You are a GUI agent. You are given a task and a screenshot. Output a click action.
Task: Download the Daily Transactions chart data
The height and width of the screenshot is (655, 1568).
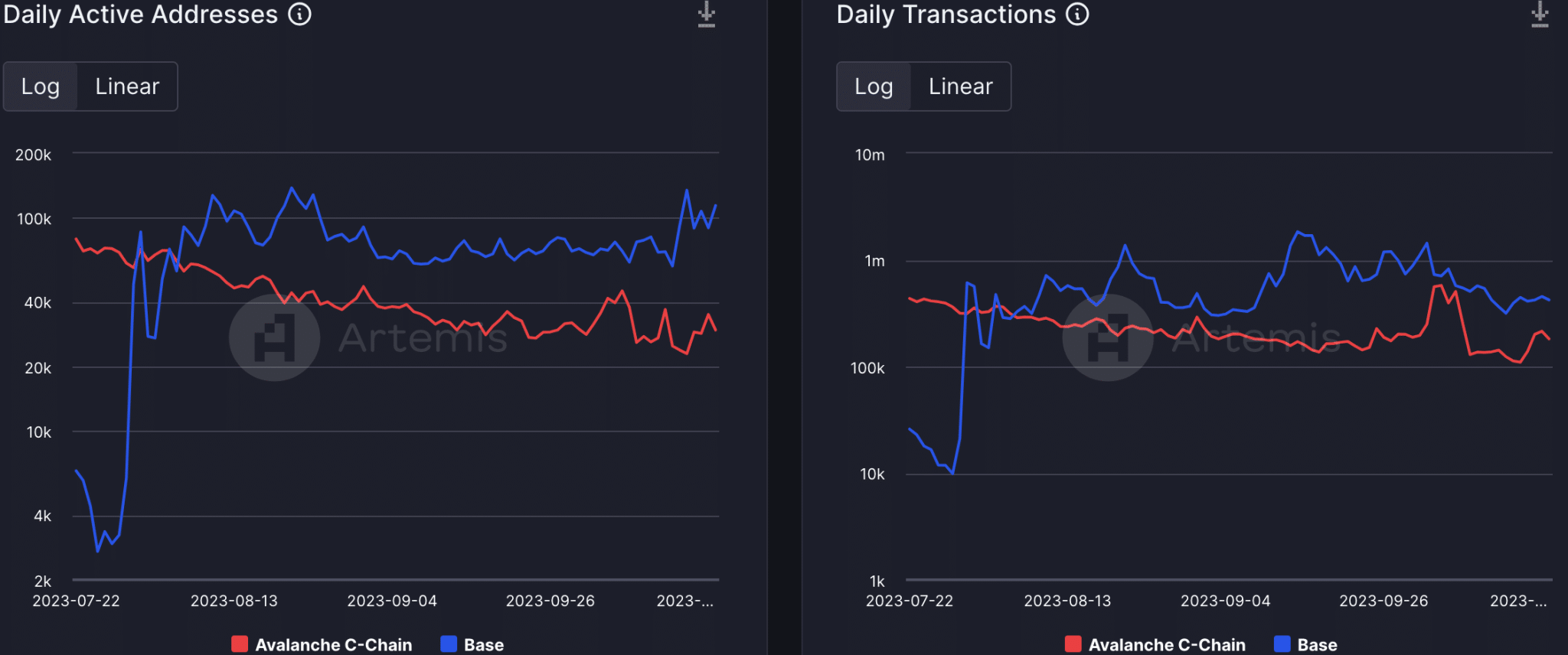click(x=1540, y=15)
